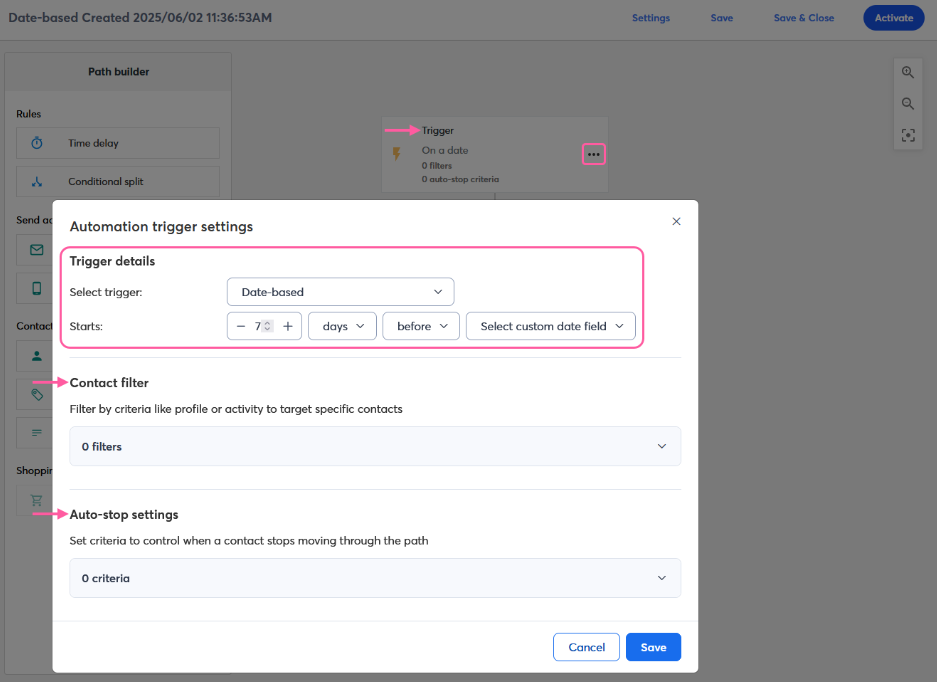The width and height of the screenshot is (937, 682).
Task: Click the zoom in magnifier icon
Action: (908, 72)
